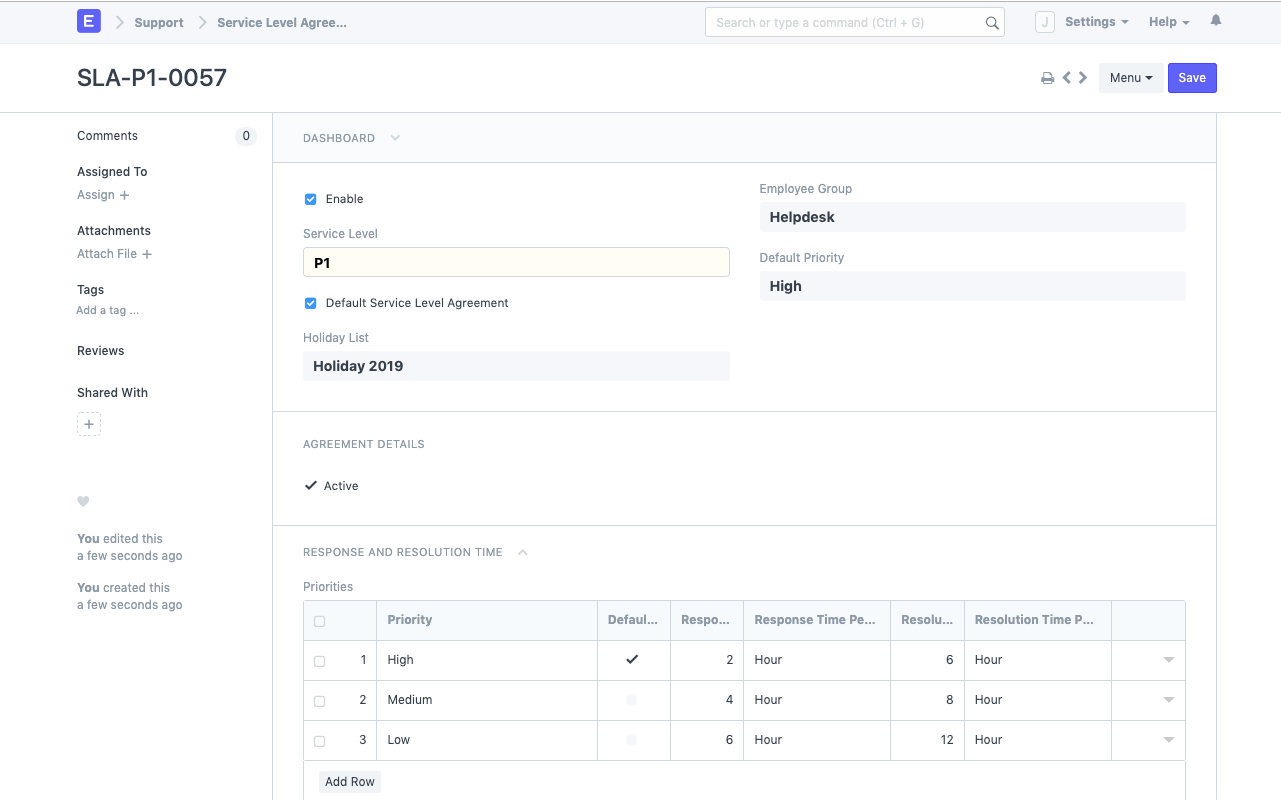Image resolution: width=1281 pixels, height=800 pixels.
Task: Navigate to Support via breadcrumb
Action: pos(158,22)
